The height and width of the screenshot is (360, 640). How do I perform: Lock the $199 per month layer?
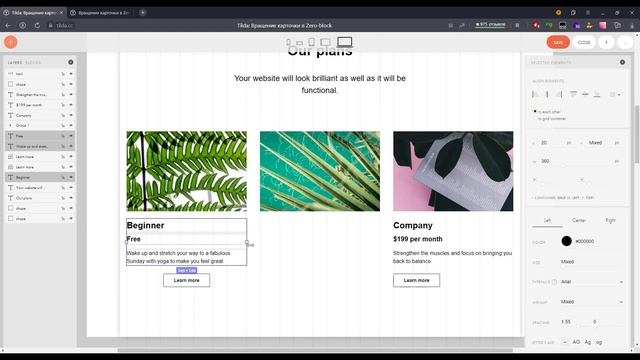[63, 105]
